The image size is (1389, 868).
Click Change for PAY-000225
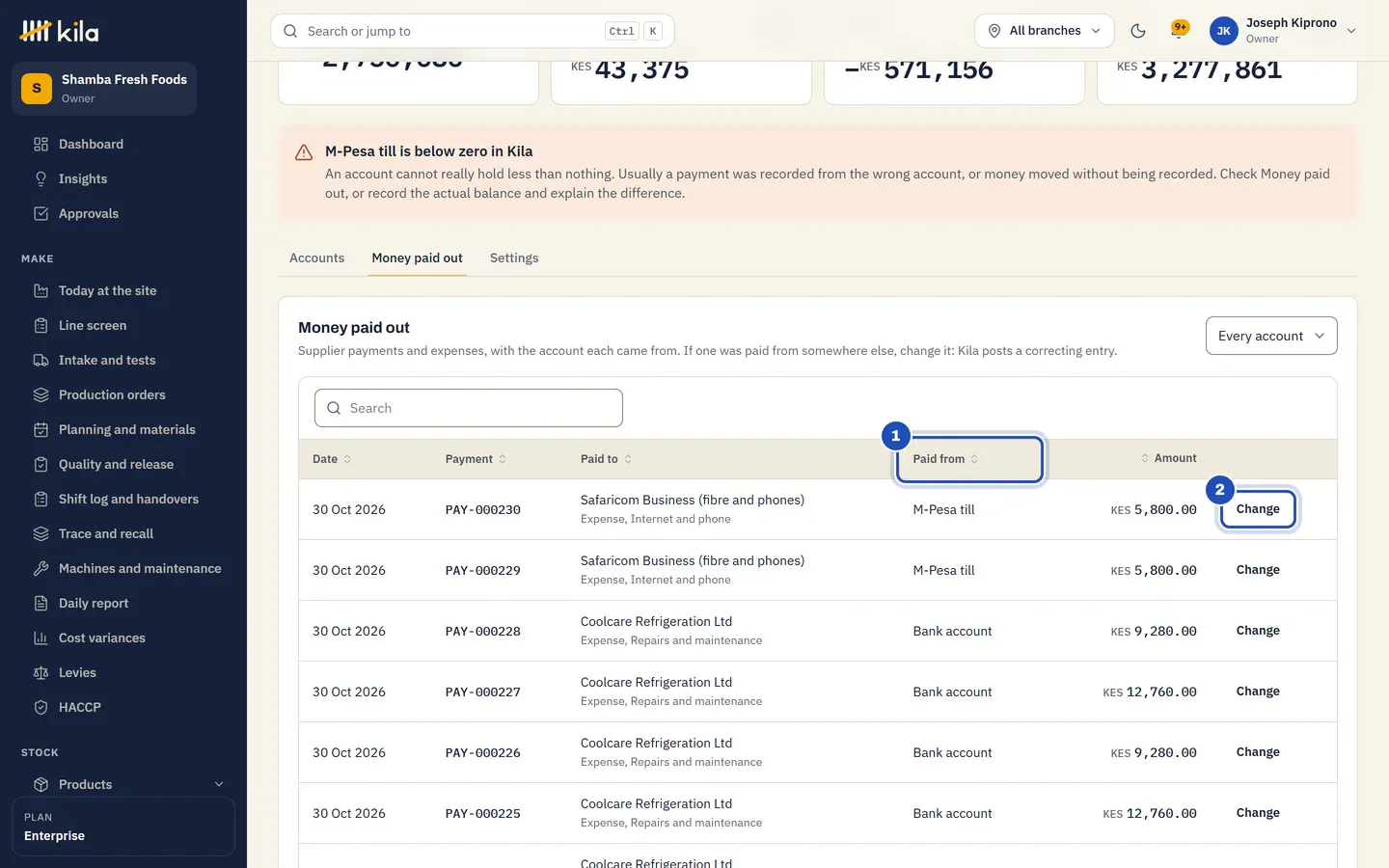[x=1258, y=813]
